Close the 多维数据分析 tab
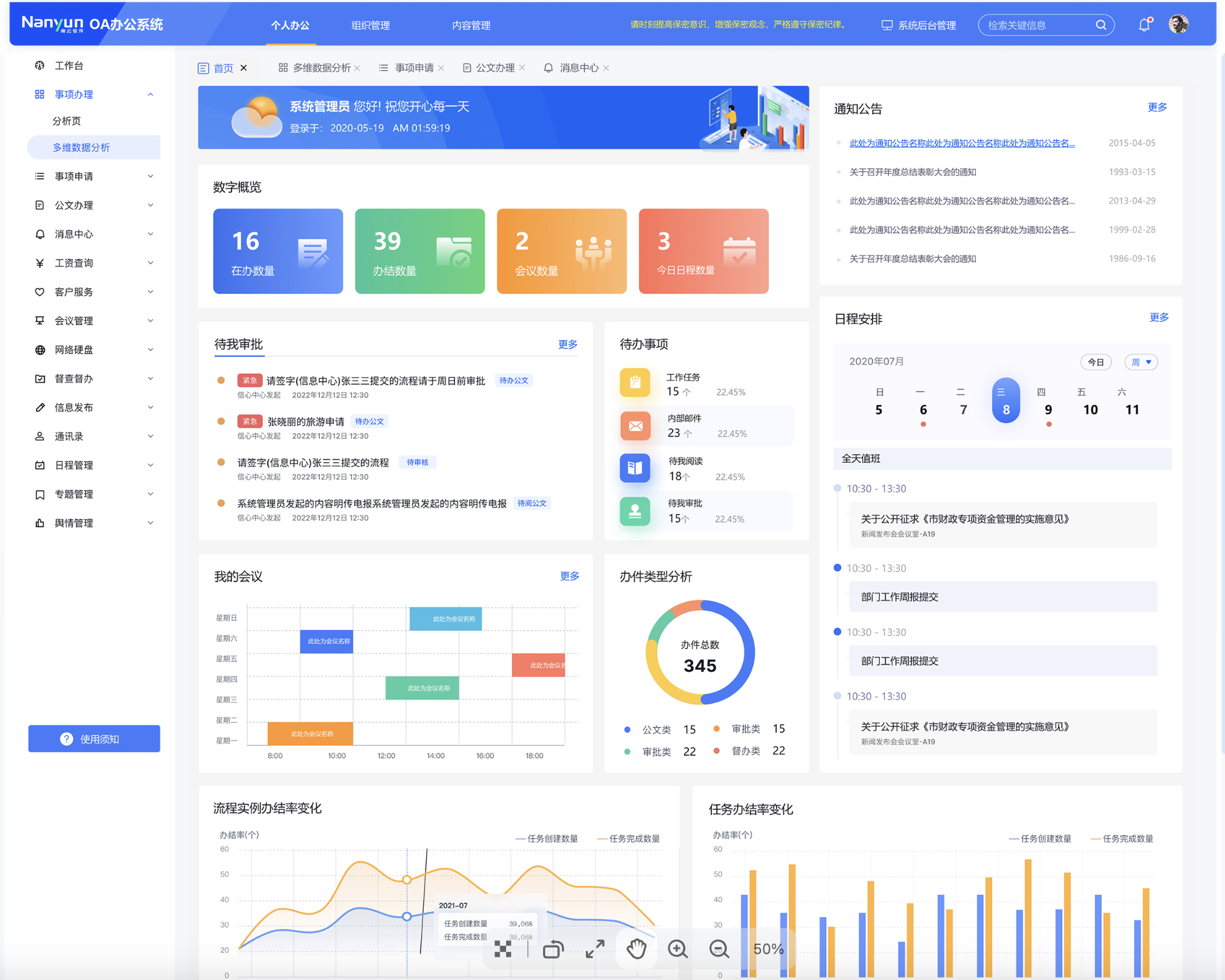Screen dimensions: 1225x980 [x=358, y=68]
